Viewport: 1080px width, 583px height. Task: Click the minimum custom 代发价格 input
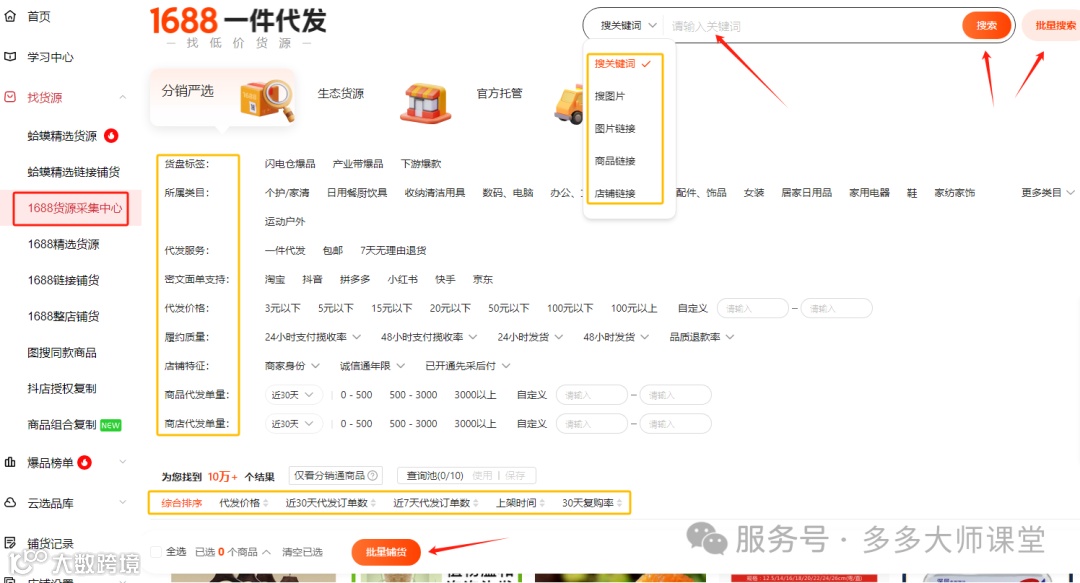pos(752,308)
